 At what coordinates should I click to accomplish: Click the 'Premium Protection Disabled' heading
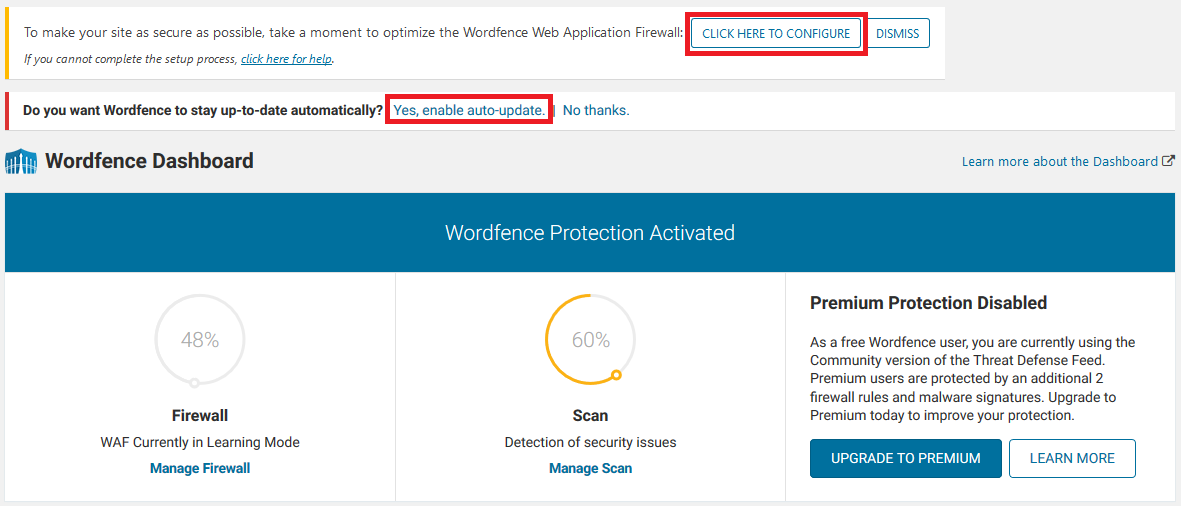(x=929, y=303)
